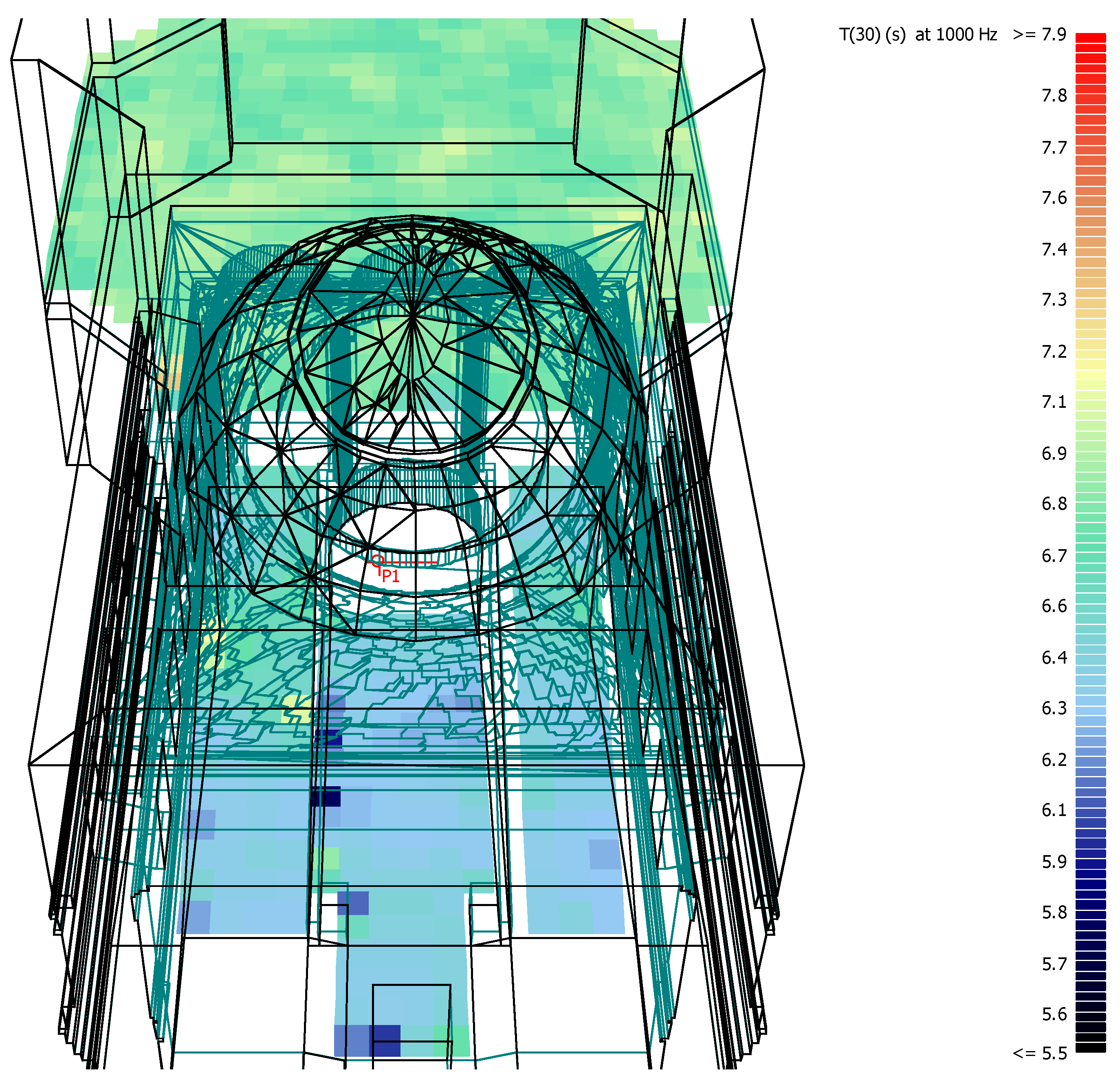Click the green swatch beside 6.8
The height and width of the screenshot is (1080, 1120).
point(1090,507)
